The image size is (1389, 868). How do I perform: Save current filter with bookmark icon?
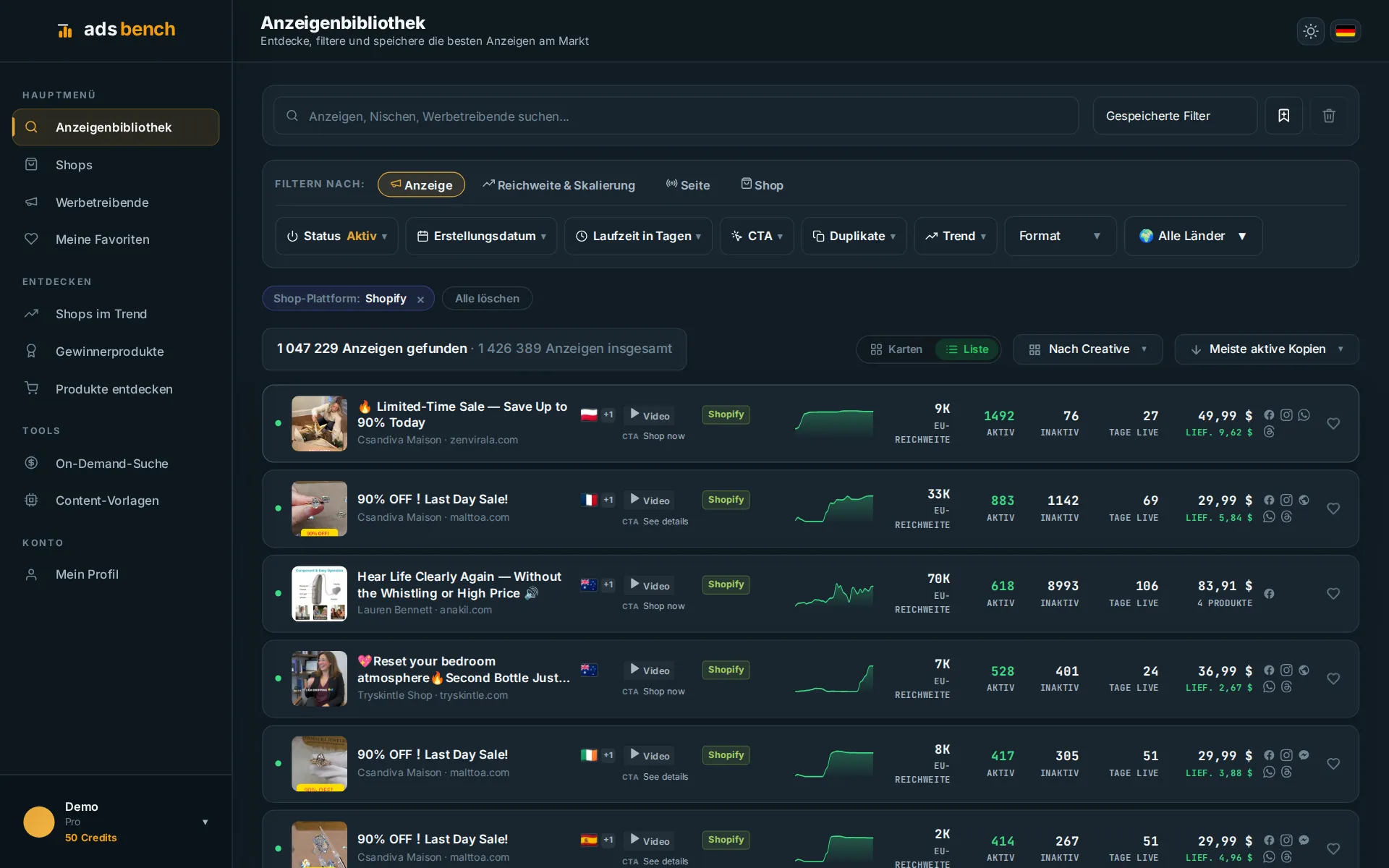click(1283, 116)
